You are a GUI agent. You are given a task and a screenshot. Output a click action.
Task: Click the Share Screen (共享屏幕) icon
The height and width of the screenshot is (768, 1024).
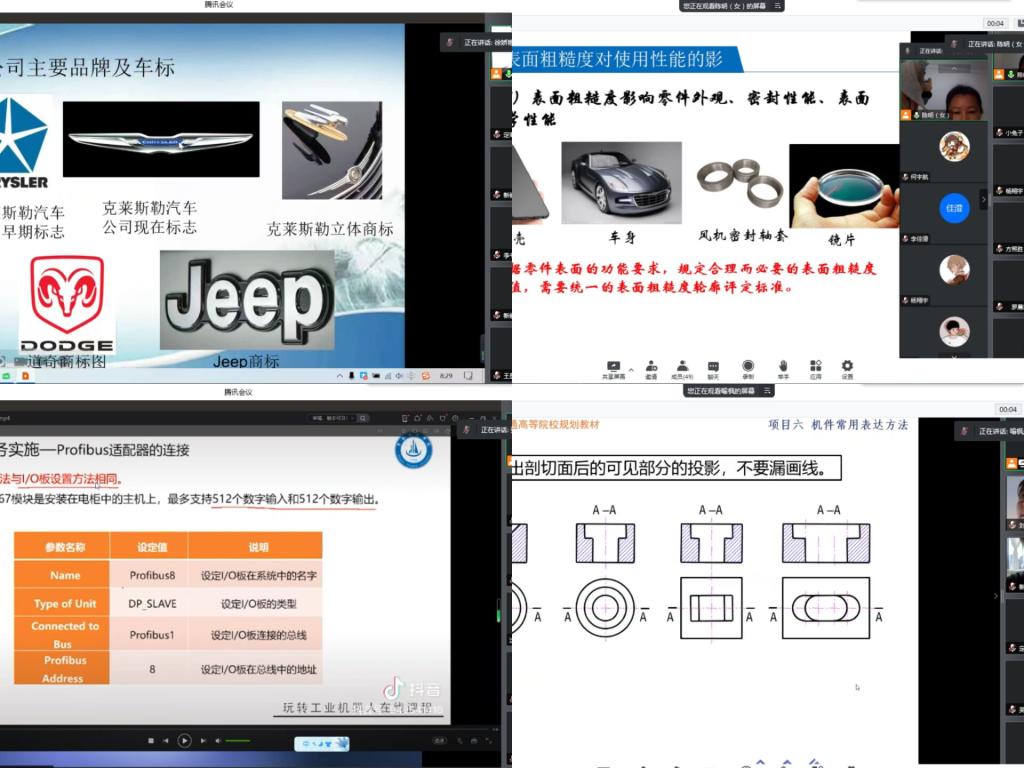click(x=613, y=366)
